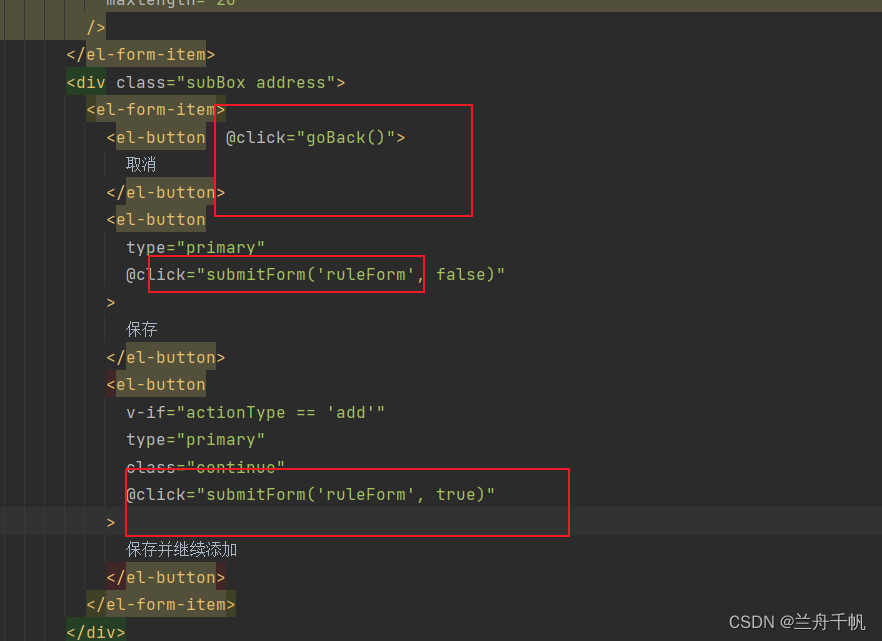The image size is (882, 641).
Task: Place cursor on the 取消 button label text
Action: 141,165
